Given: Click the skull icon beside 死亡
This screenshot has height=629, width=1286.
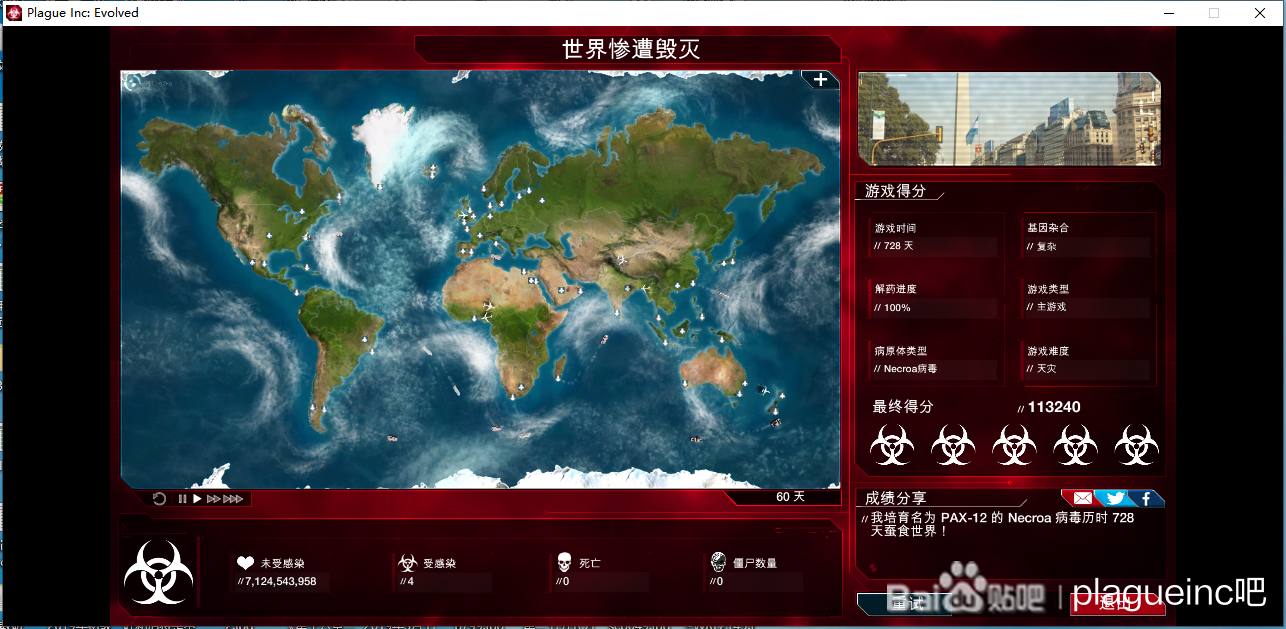Looking at the screenshot, I should click(x=564, y=563).
